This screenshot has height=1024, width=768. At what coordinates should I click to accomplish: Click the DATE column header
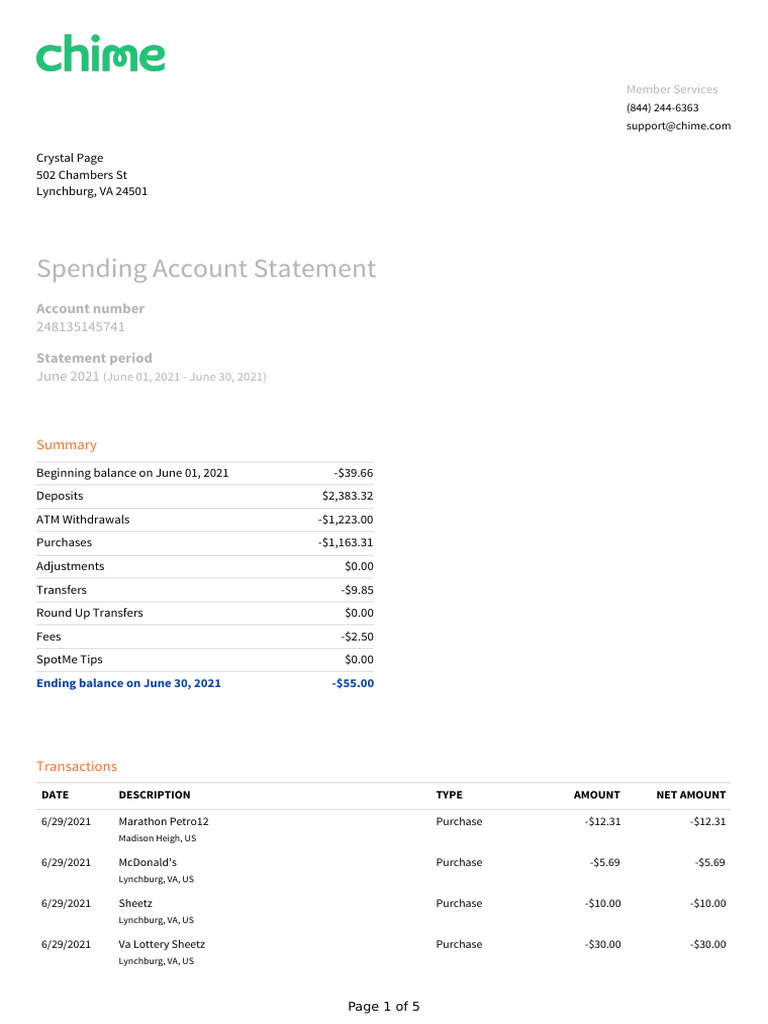[x=55, y=795]
